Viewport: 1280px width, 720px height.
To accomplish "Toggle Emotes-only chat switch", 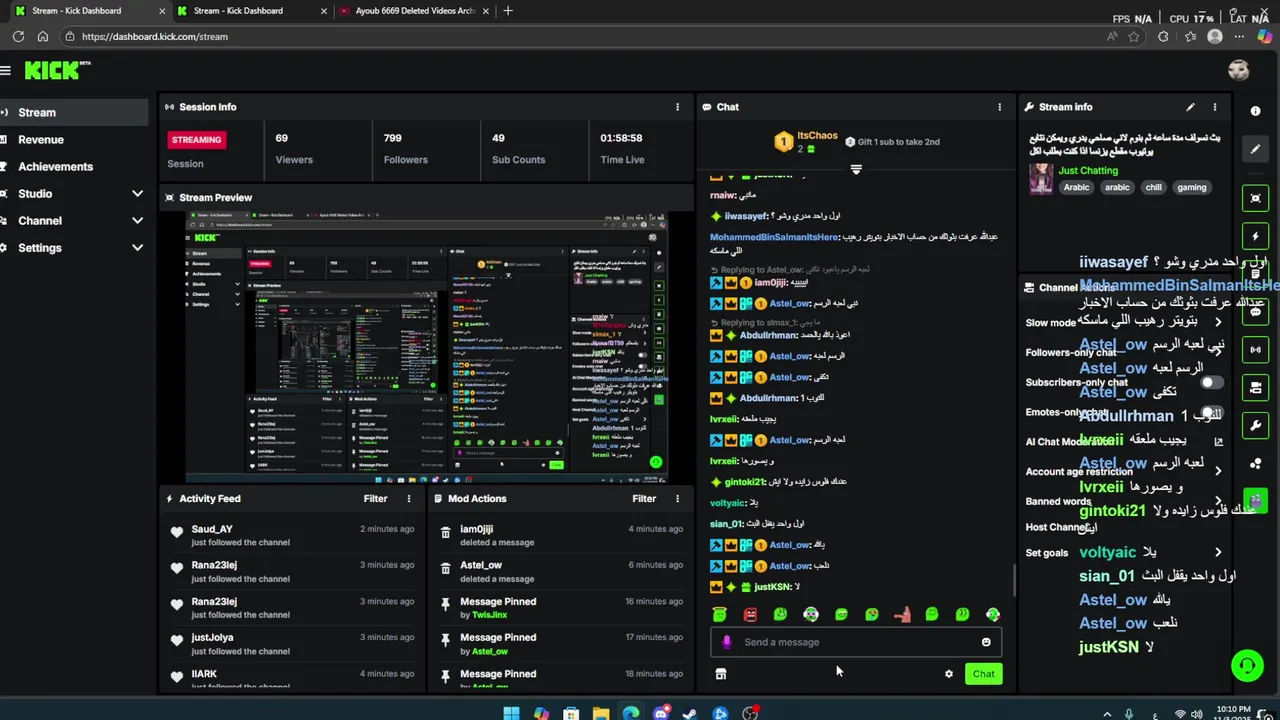I will (1212, 412).
